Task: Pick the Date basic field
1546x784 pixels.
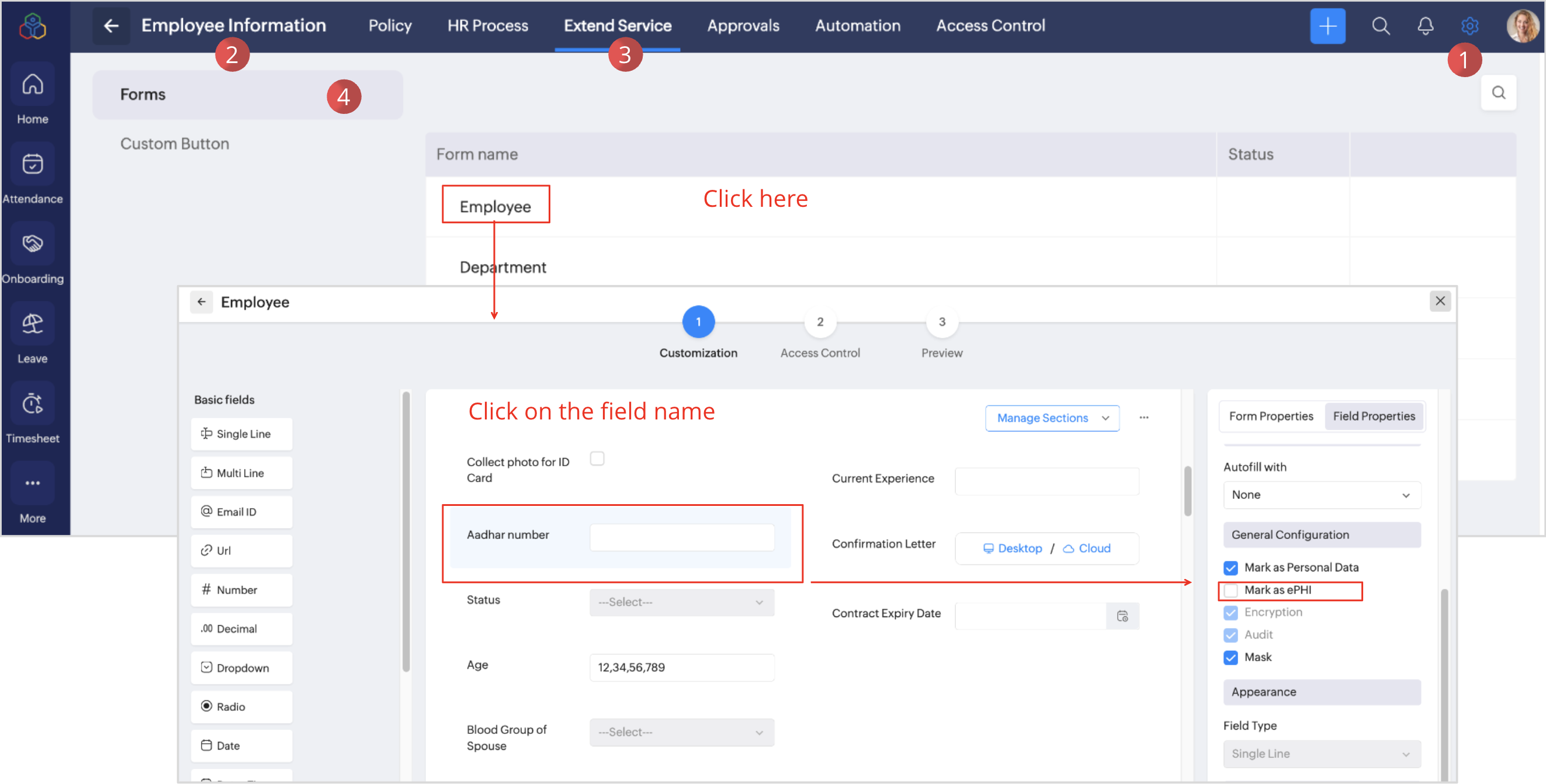Action: point(241,746)
